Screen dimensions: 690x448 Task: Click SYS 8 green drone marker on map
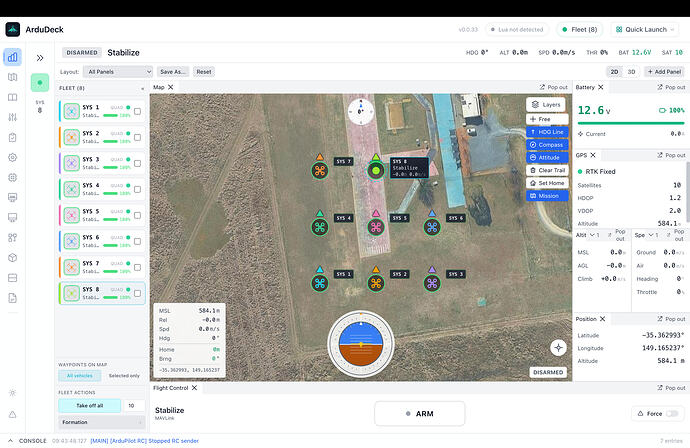pos(376,170)
